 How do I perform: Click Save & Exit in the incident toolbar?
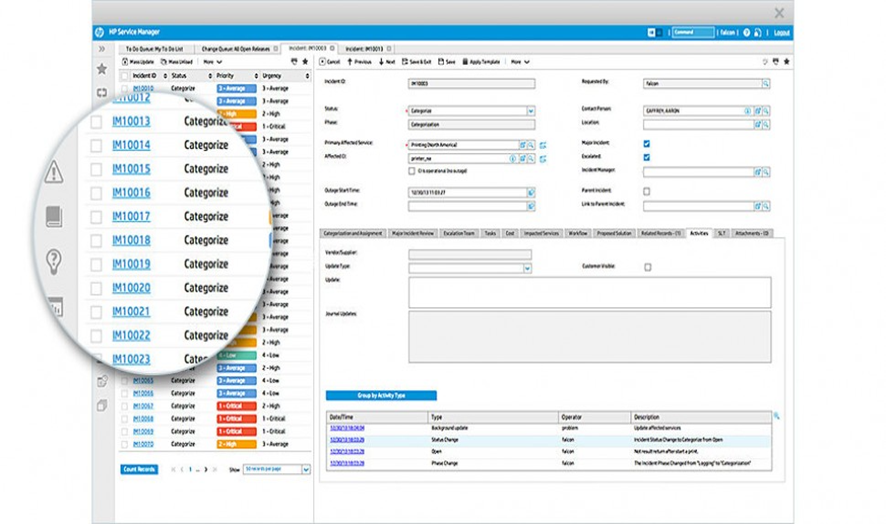point(416,62)
